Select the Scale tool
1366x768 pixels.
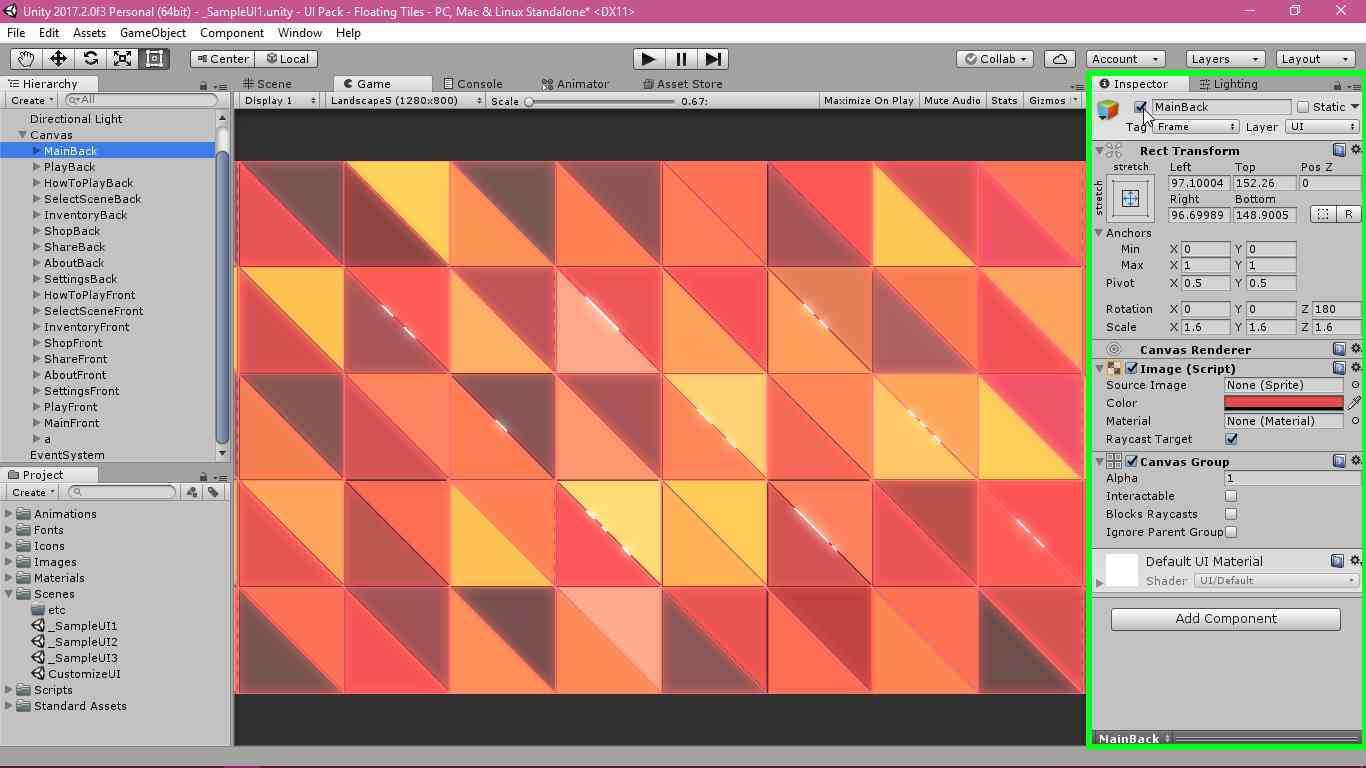pyautogui.click(x=121, y=58)
